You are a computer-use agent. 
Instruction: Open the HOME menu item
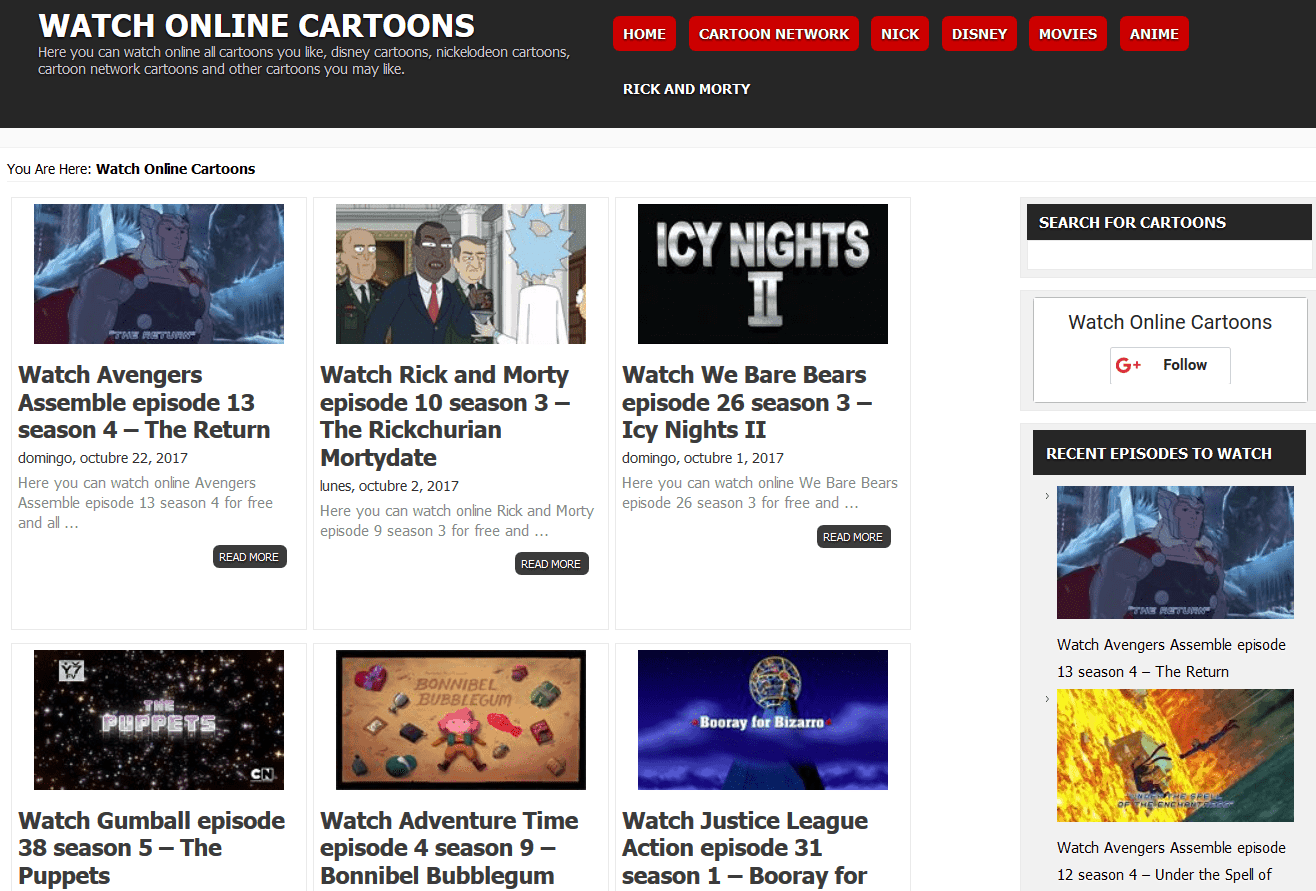pyautogui.click(x=644, y=33)
